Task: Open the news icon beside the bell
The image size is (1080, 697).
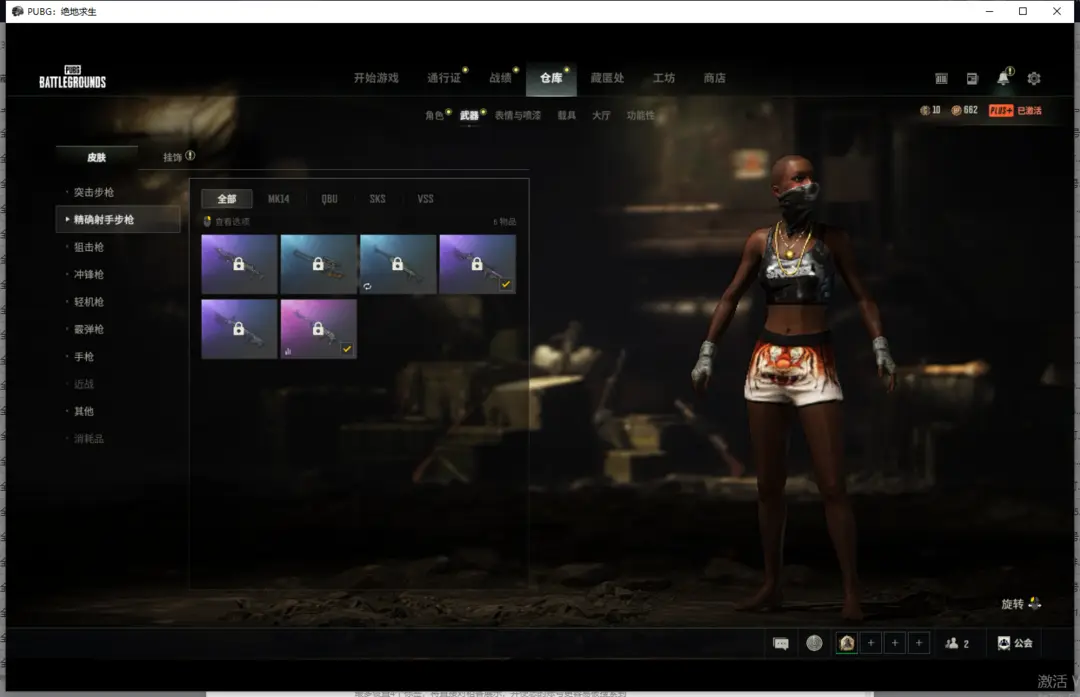Action: coord(972,79)
